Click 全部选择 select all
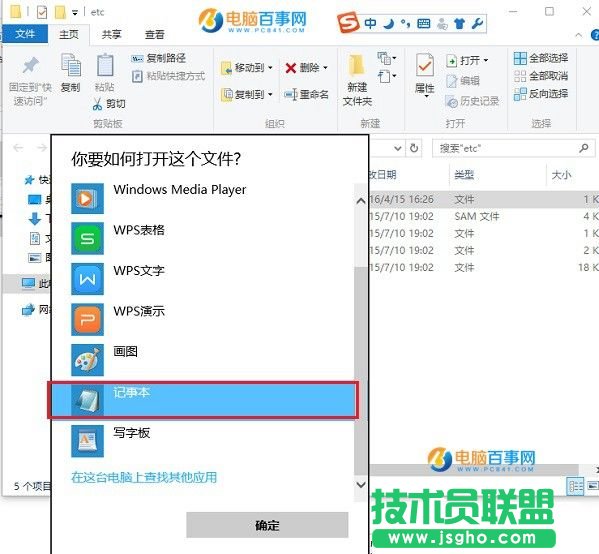Viewport: 599px width, 554px height. pos(541,58)
